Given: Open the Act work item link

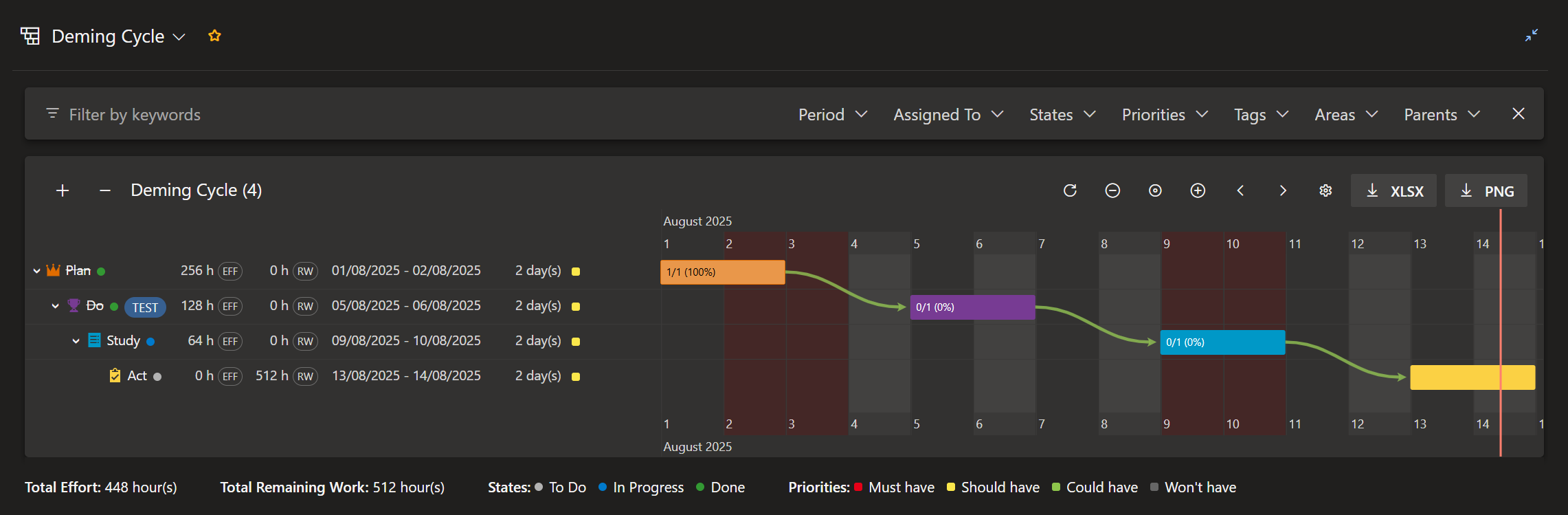Looking at the screenshot, I should [x=137, y=375].
